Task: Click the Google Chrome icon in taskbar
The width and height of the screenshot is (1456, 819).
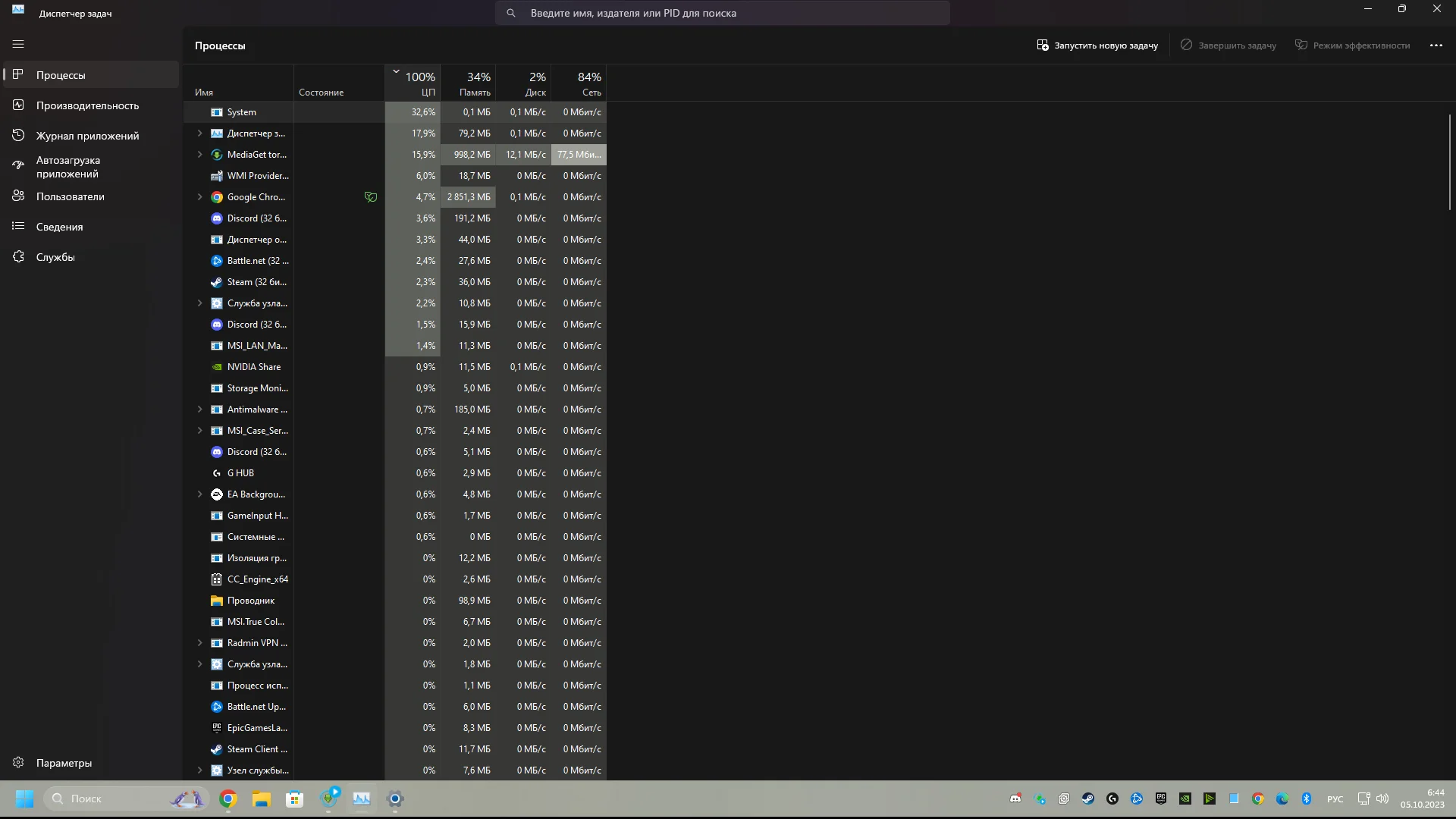Action: [228, 799]
